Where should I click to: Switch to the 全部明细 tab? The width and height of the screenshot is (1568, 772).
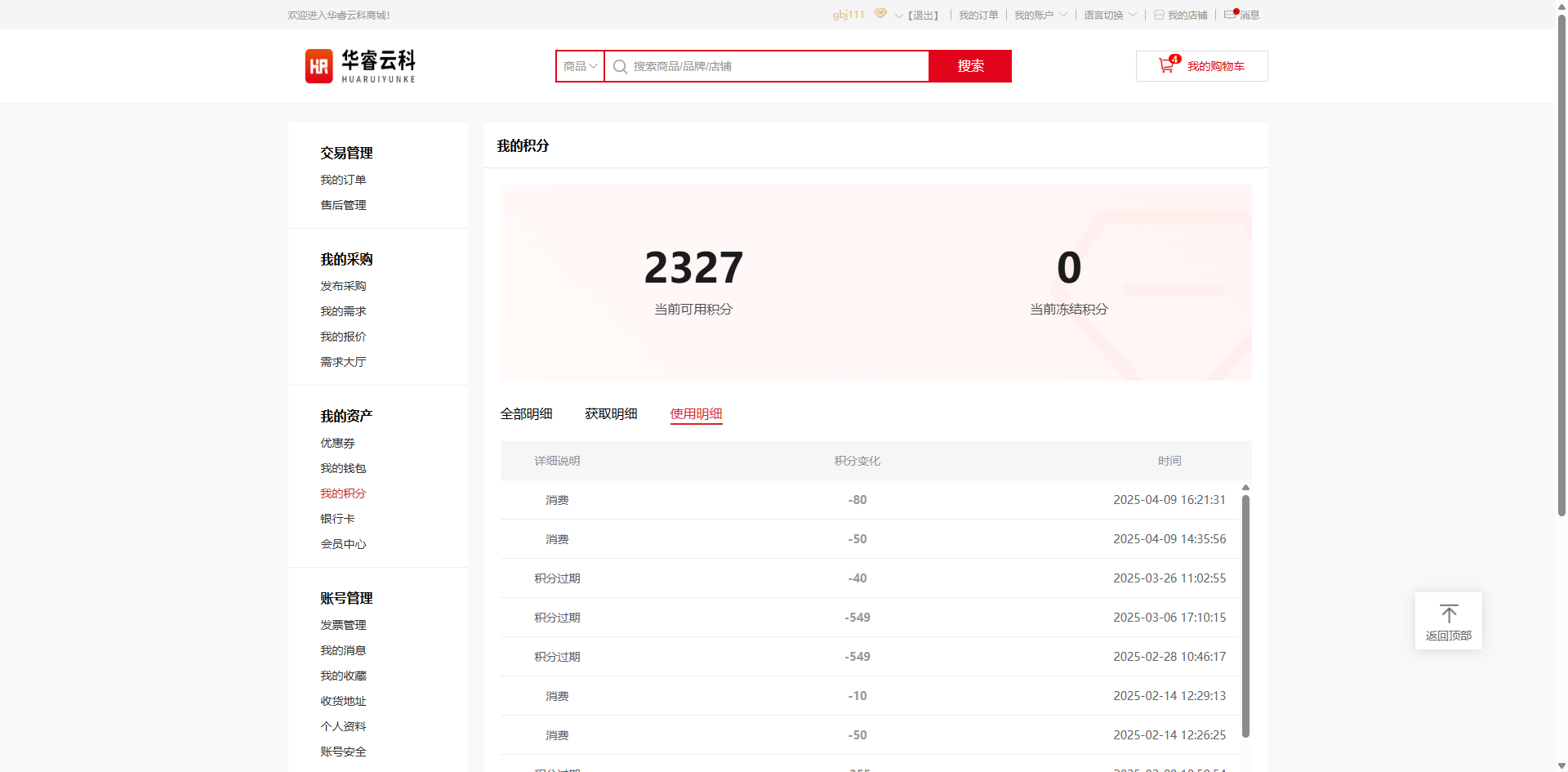526,414
